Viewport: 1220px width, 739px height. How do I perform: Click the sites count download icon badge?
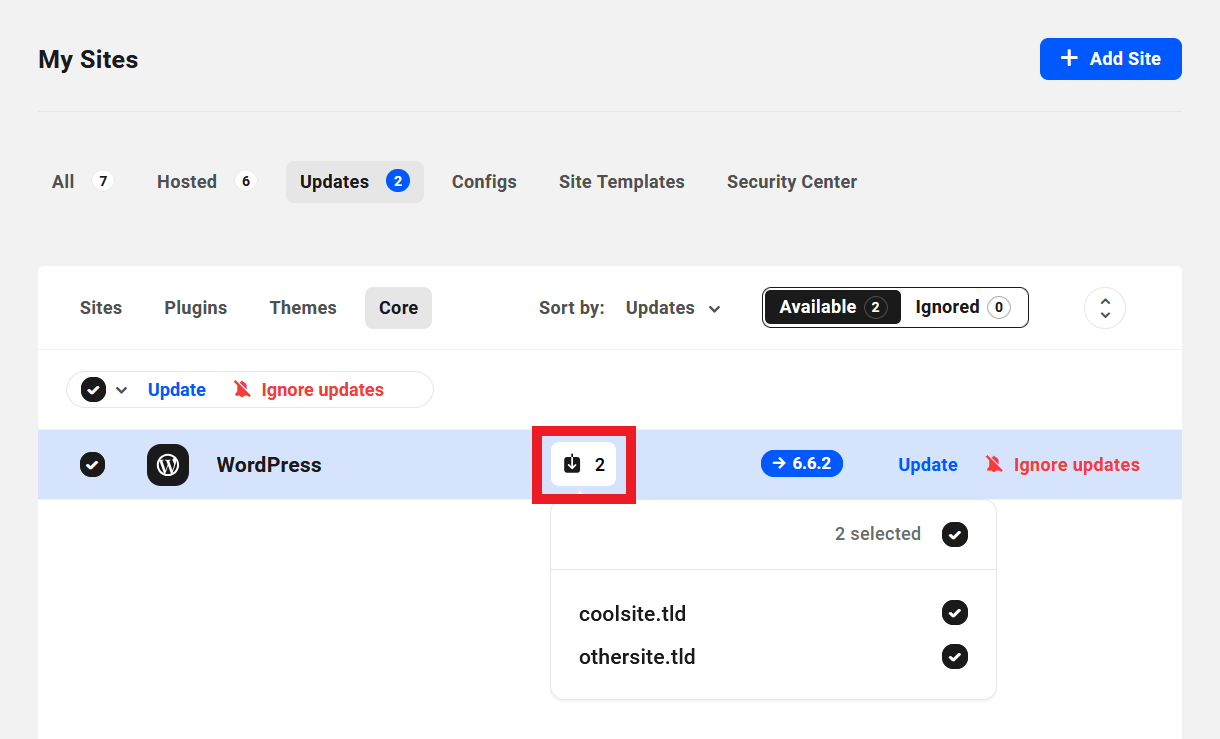[x=584, y=464]
